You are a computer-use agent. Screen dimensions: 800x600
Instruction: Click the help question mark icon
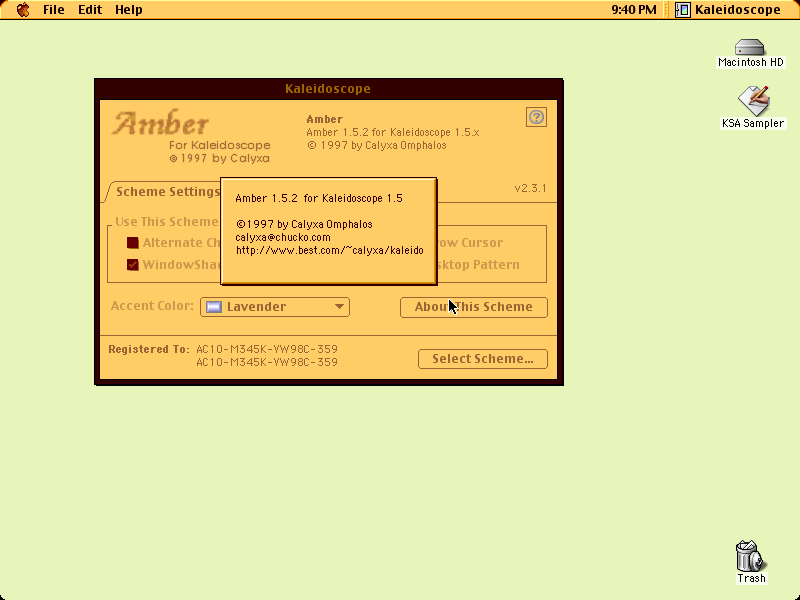pos(536,117)
